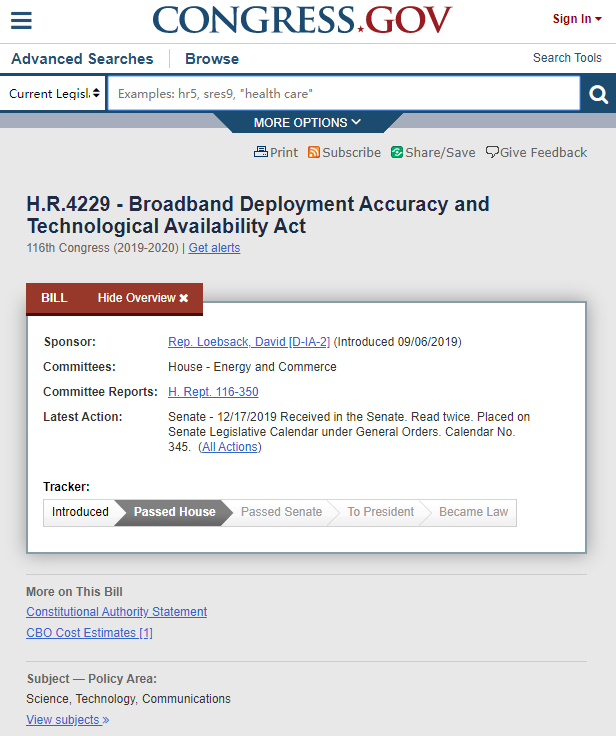Open H. Rept. 116-350 committee report
Image resolution: width=616 pixels, height=736 pixels.
pos(213,391)
